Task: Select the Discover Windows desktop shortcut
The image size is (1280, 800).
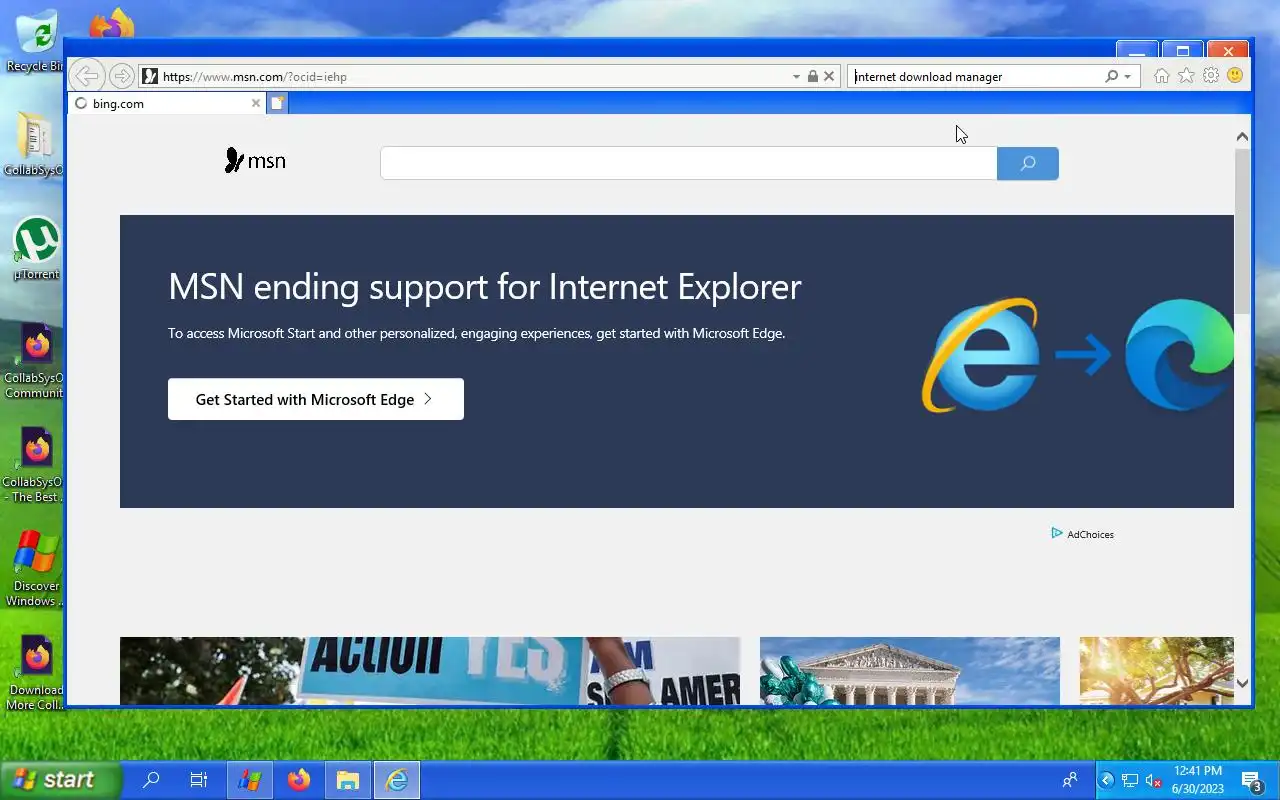Action: (x=36, y=568)
